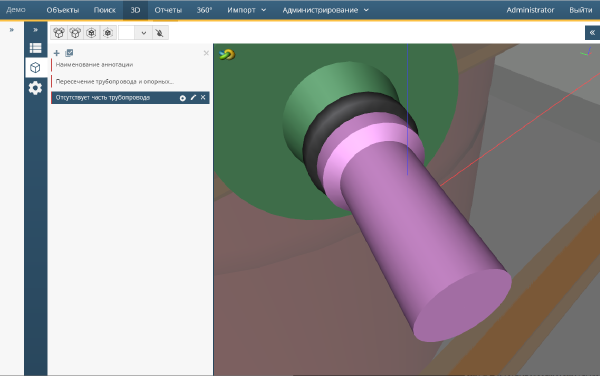The height and width of the screenshot is (376, 600).
Task: Add a new annotation with plus icon
Action: click(x=57, y=53)
